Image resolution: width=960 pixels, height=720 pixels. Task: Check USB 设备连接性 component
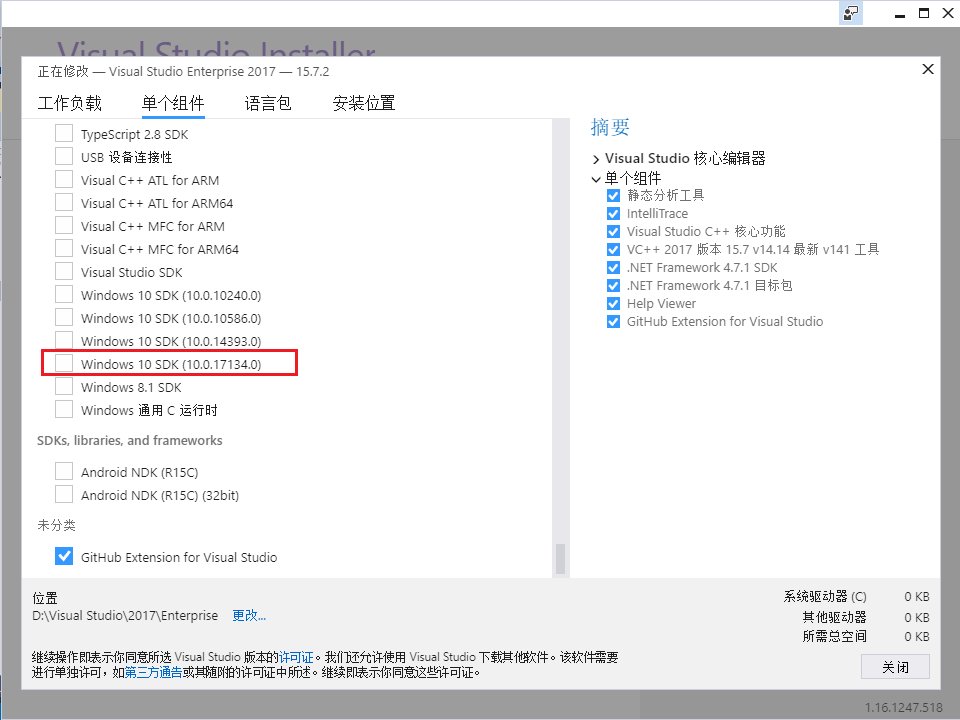(64, 156)
